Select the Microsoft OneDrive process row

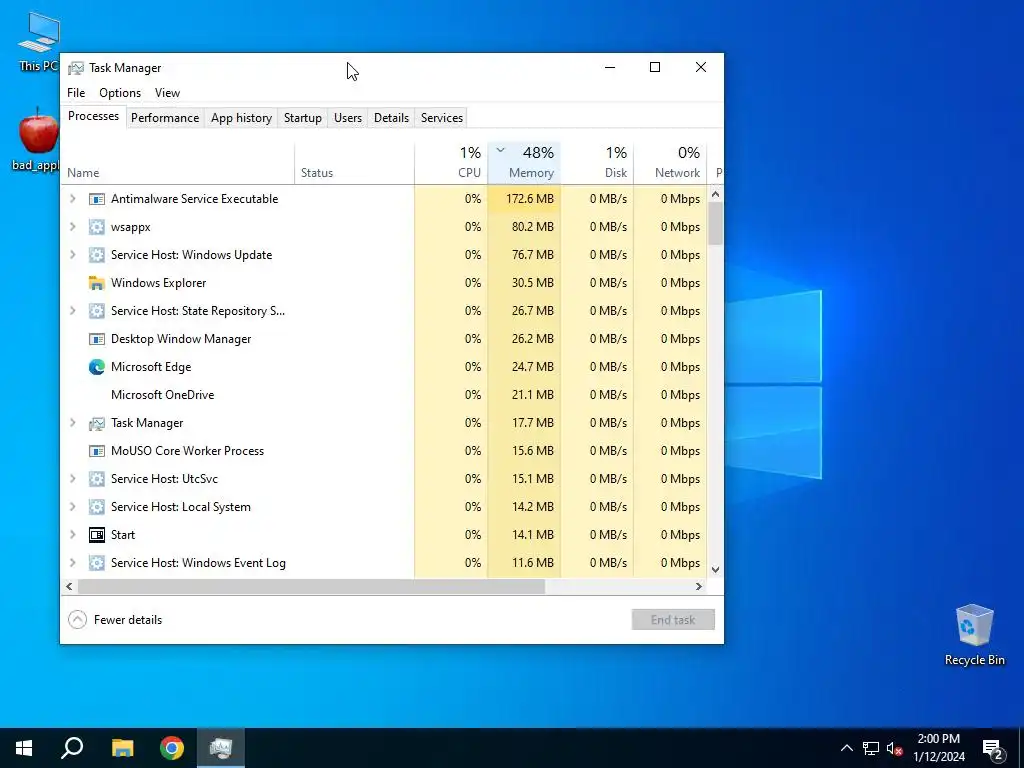pos(384,395)
